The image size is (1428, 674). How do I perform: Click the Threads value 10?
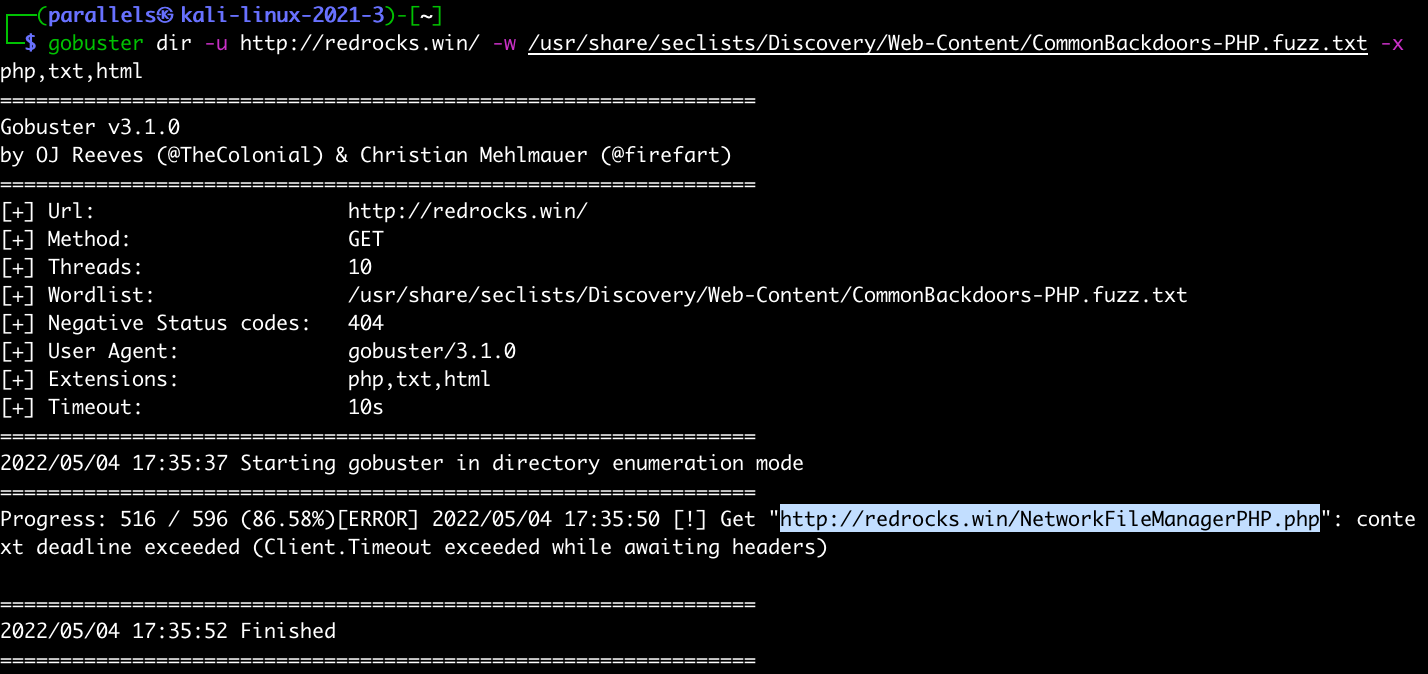(x=360, y=267)
